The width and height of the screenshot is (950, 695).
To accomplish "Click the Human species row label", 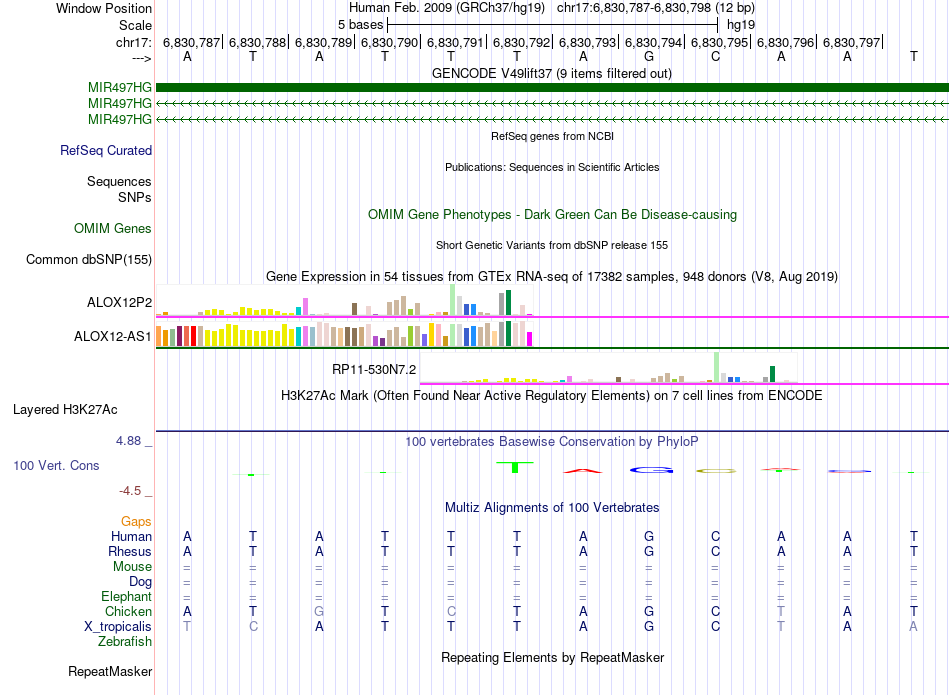I will 131,536.
